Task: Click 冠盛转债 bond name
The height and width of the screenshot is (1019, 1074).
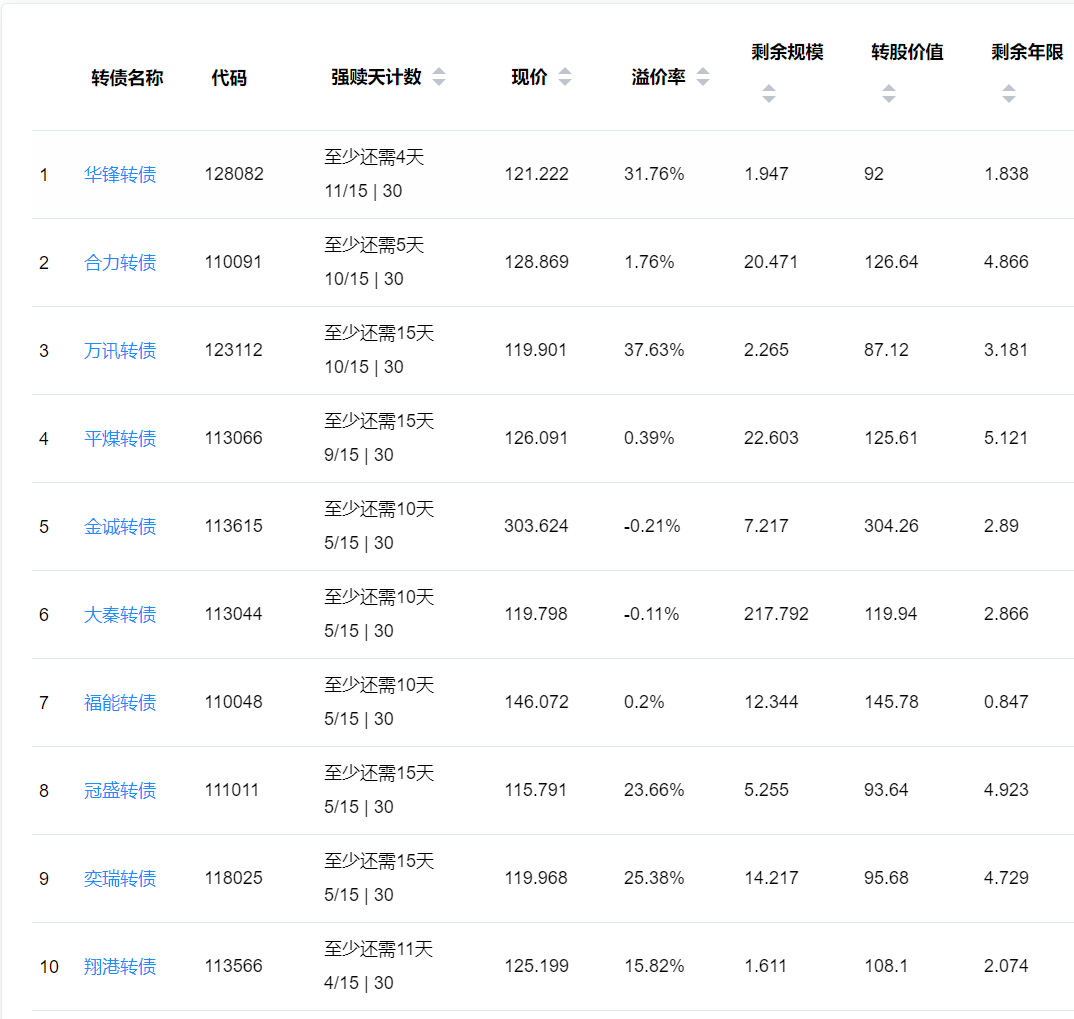Action: pyautogui.click(x=120, y=791)
